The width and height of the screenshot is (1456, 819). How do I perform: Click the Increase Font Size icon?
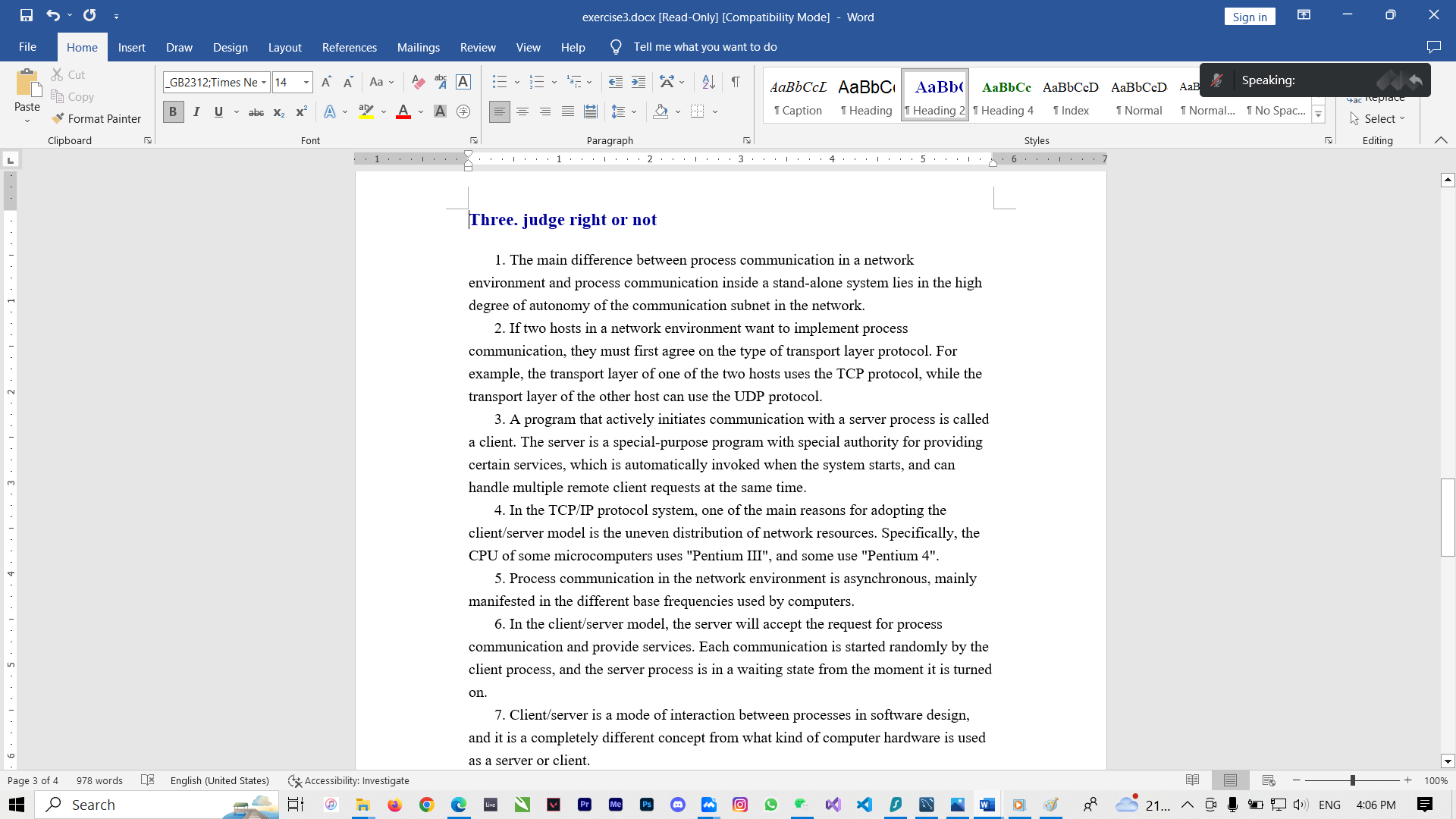click(x=326, y=82)
